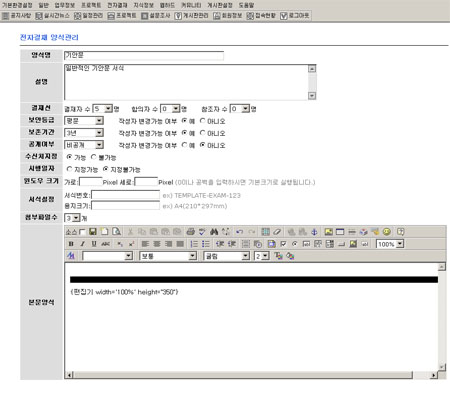Open the 기본환경설정 menu
This screenshot has height=399, width=450.
click(17, 5)
